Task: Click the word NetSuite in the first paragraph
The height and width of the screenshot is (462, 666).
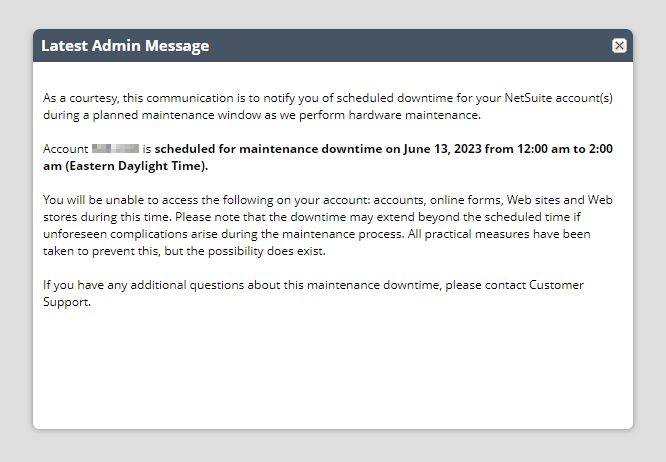Action: pyautogui.click(x=528, y=98)
